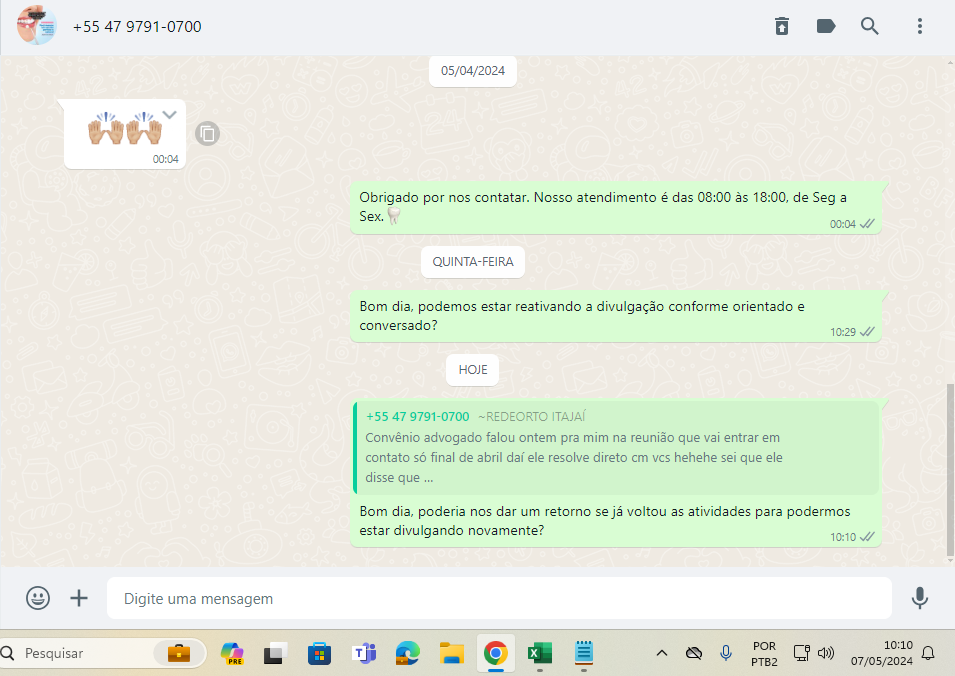Open the emoji picker smiley icon
Screen dimensions: 955x676
[x=38, y=598]
